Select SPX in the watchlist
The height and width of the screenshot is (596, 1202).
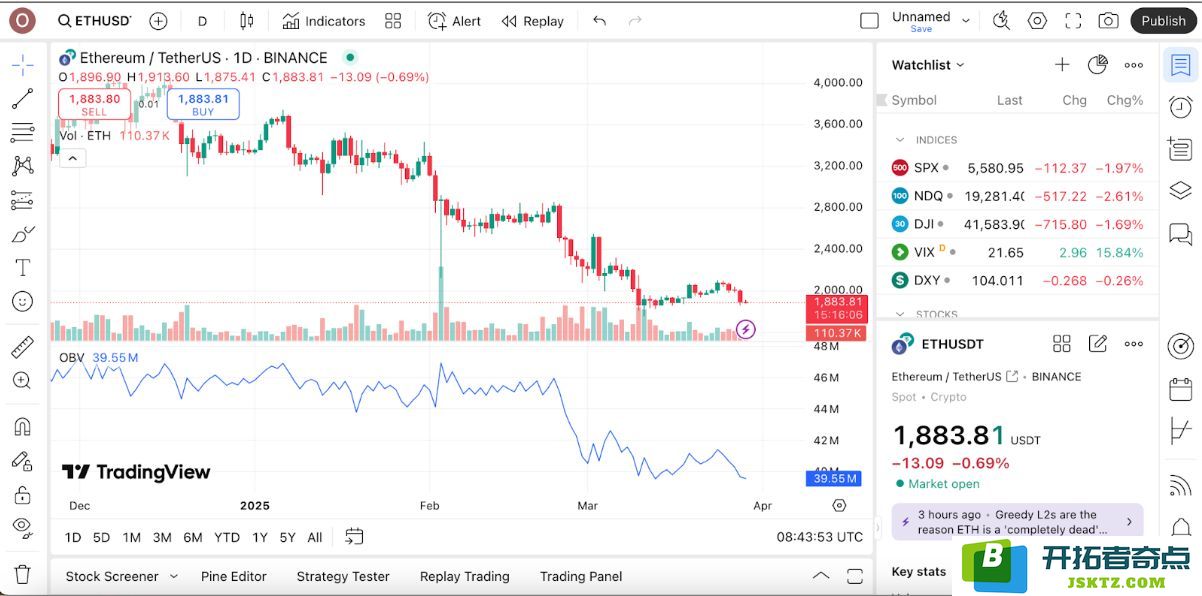coord(1017,168)
